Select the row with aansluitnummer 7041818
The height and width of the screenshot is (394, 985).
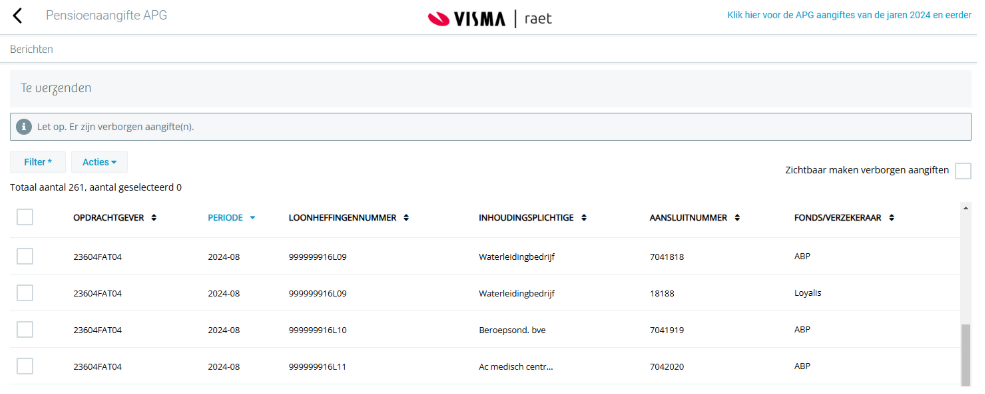[24, 256]
